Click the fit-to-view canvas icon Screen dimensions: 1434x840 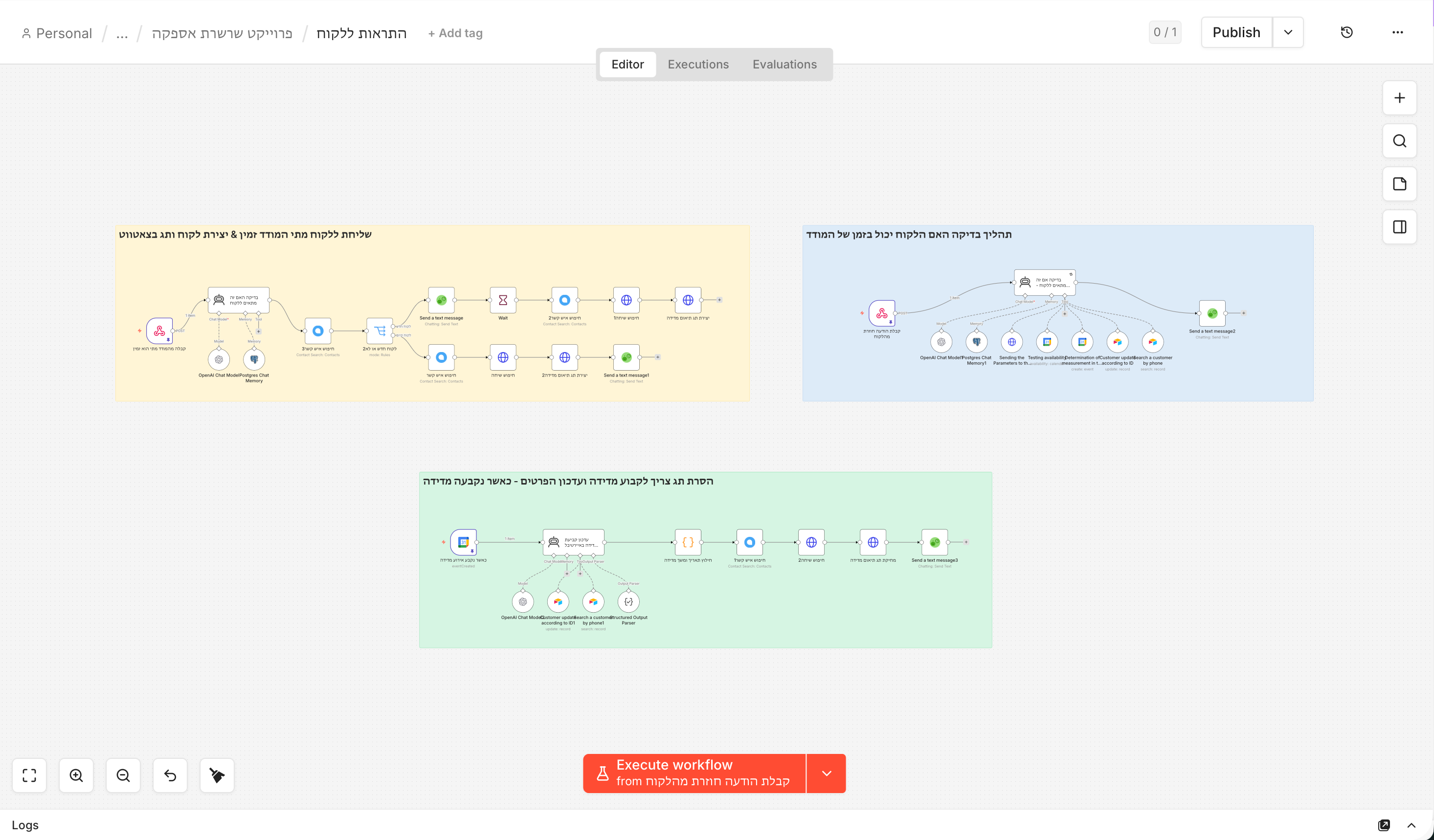pyautogui.click(x=29, y=775)
